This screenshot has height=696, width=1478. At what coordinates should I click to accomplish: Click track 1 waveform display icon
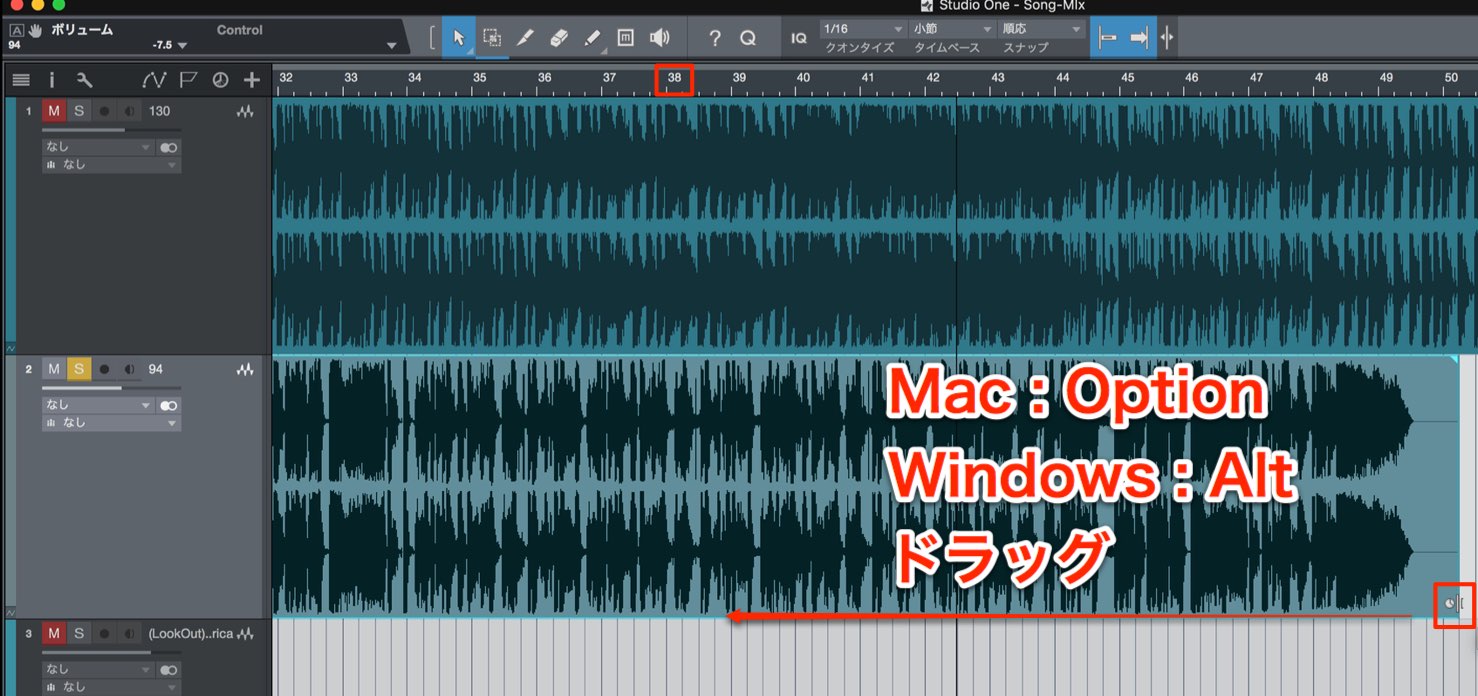point(245,112)
